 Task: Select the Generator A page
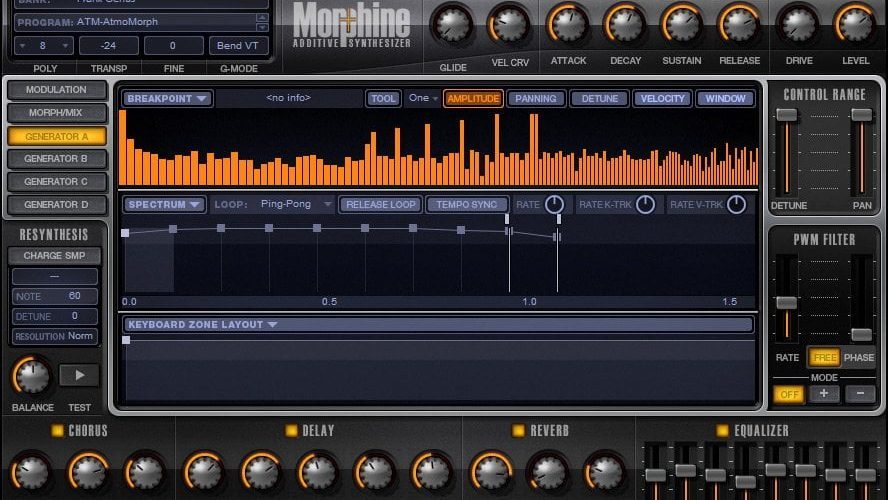coord(56,136)
